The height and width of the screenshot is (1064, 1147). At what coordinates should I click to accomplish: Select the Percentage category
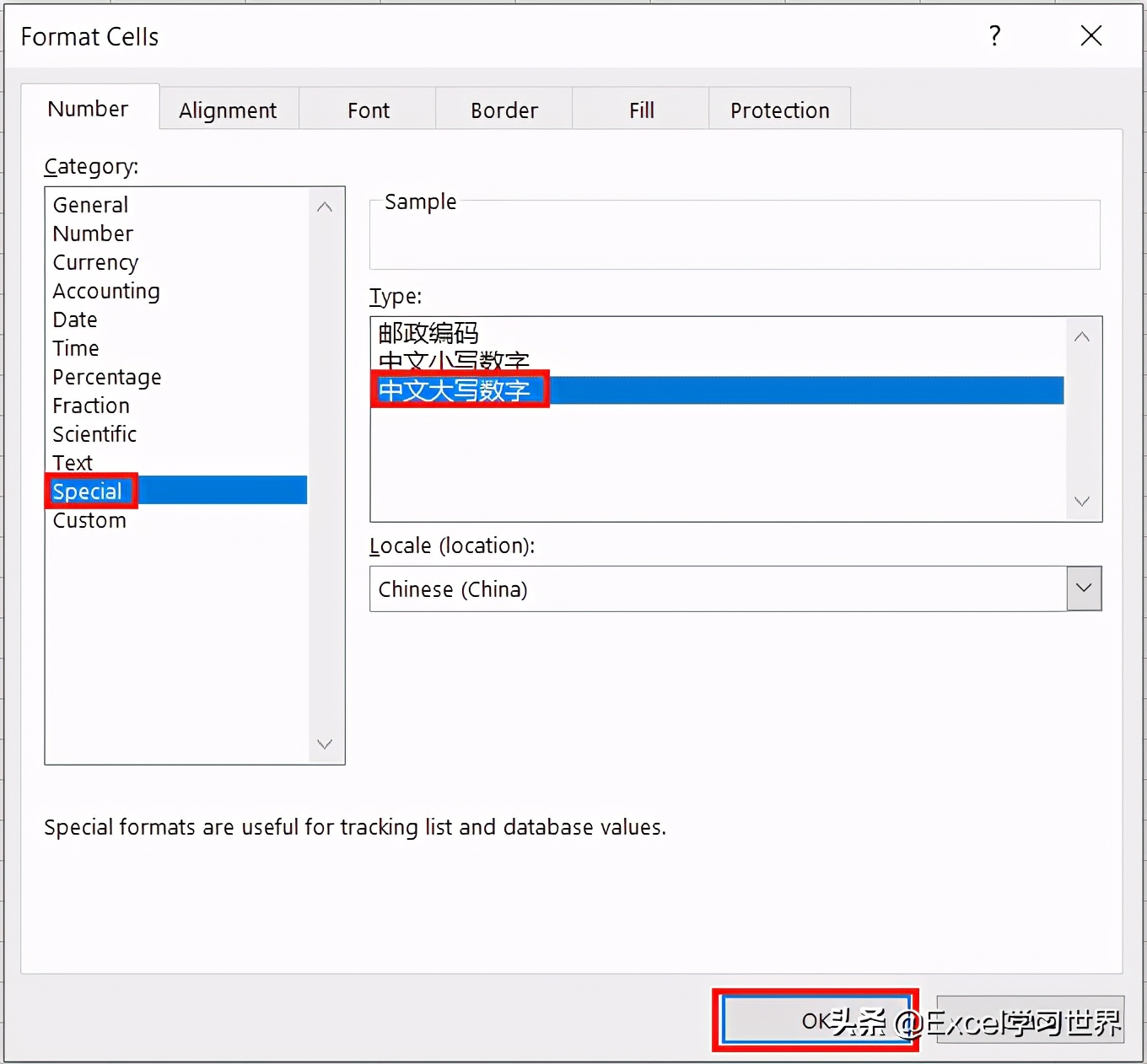175,377
